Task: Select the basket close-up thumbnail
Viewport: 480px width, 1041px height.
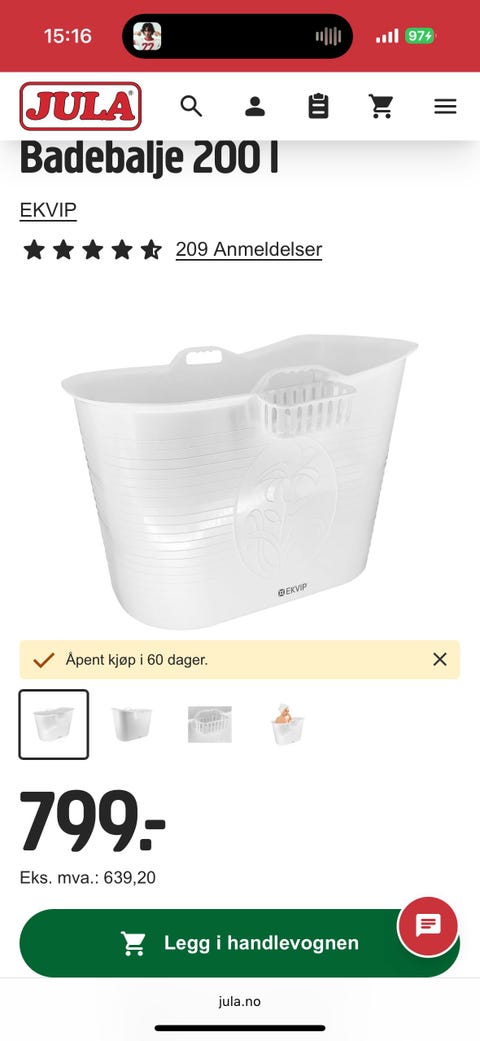Action: coord(210,724)
